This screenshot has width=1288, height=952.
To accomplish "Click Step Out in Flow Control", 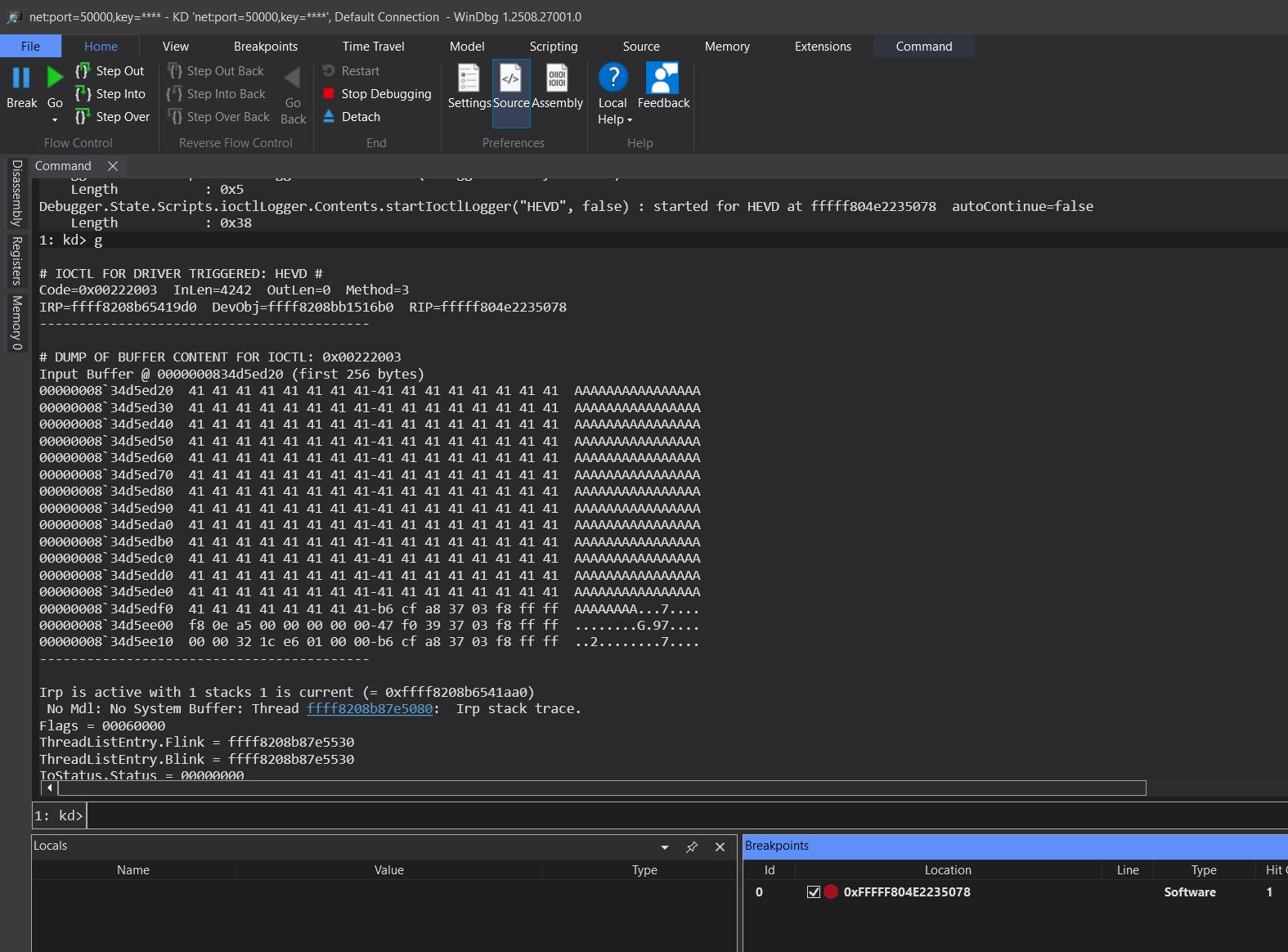I will click(110, 71).
